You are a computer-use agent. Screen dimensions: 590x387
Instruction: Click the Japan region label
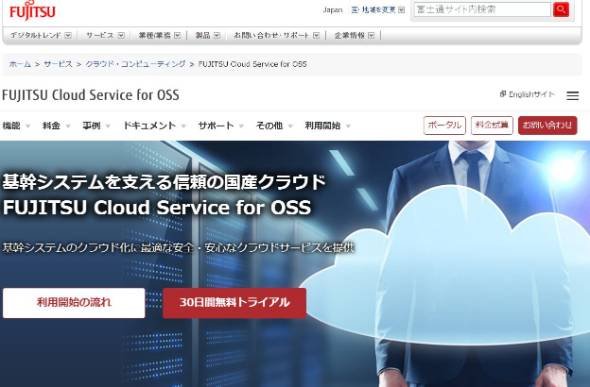click(333, 10)
